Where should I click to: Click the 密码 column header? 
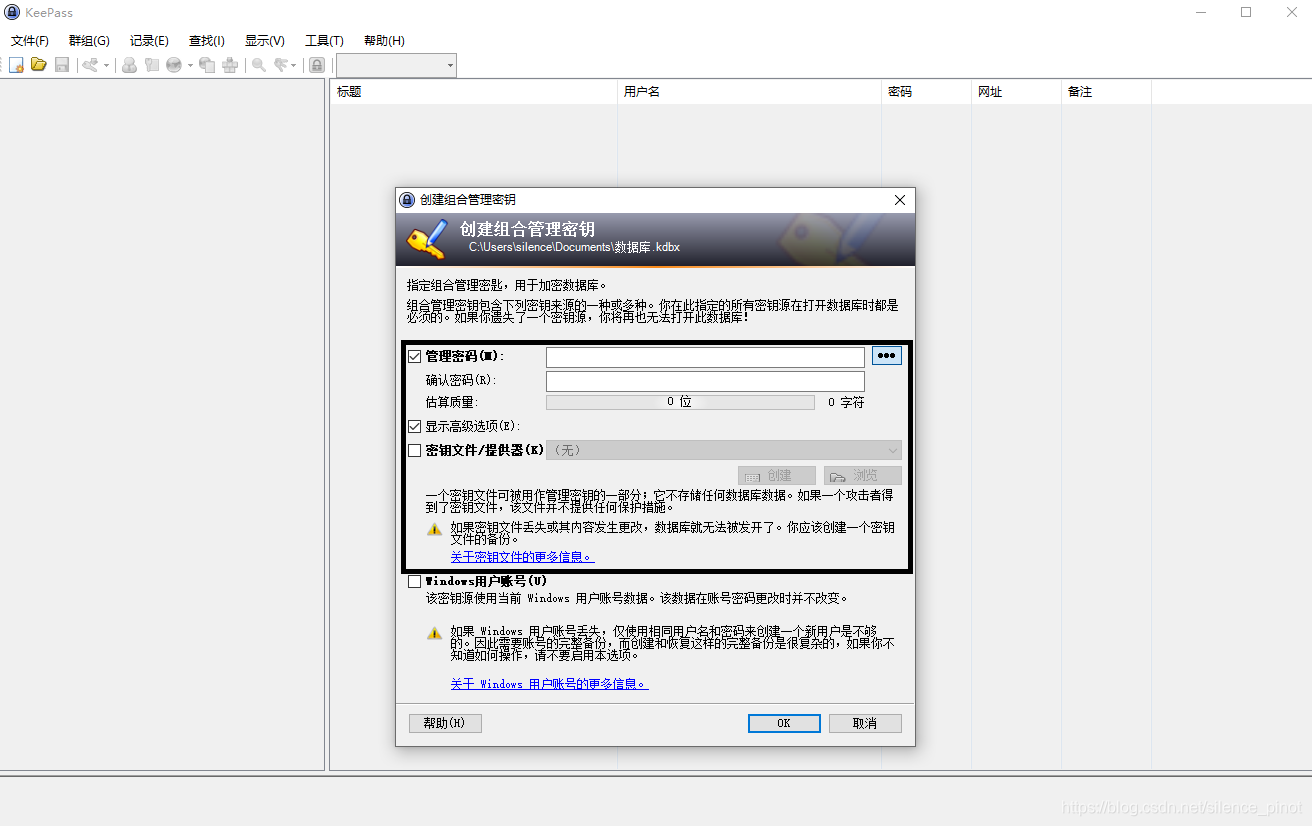click(926, 92)
